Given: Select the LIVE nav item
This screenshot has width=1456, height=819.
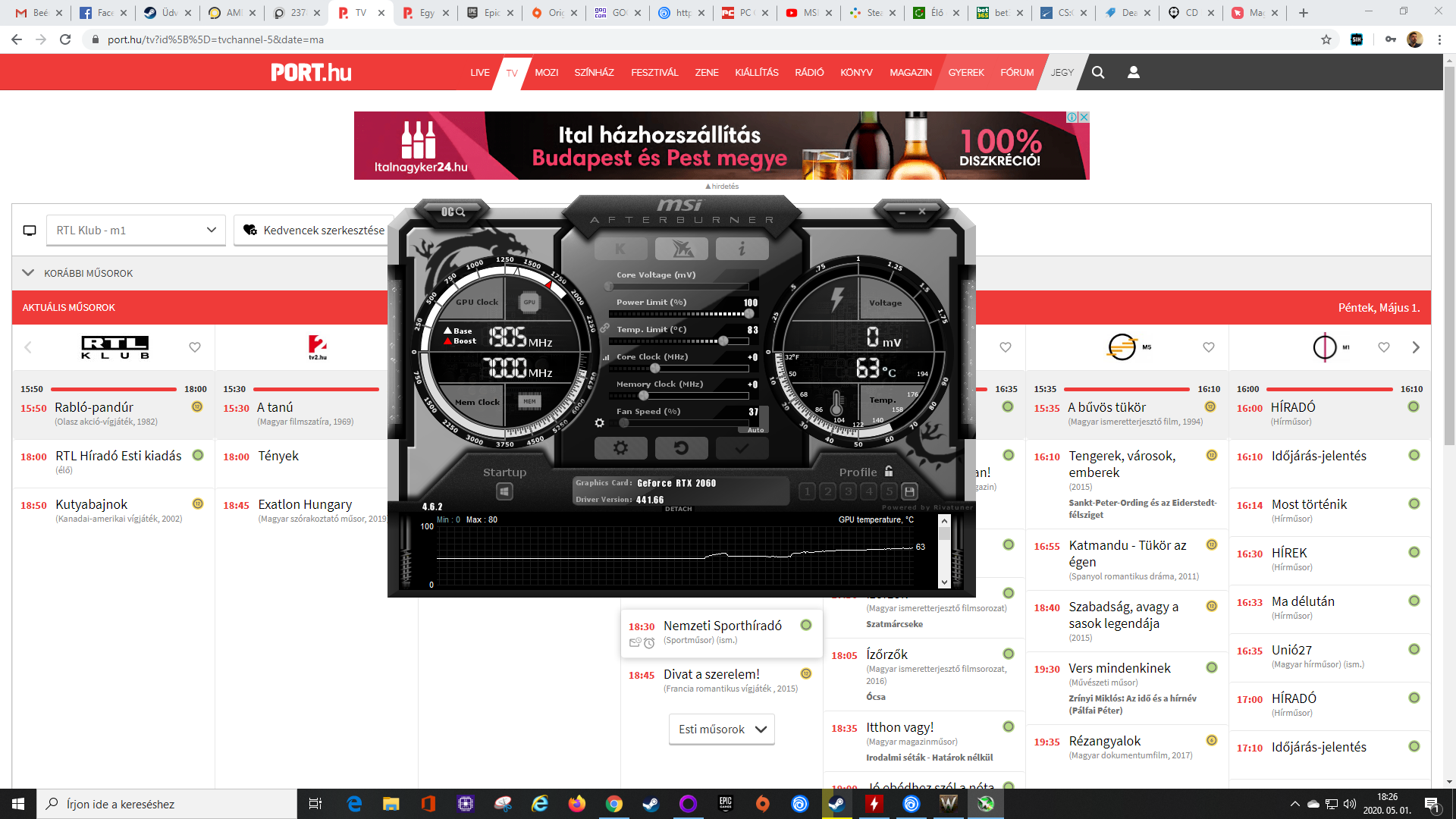Looking at the screenshot, I should (479, 73).
